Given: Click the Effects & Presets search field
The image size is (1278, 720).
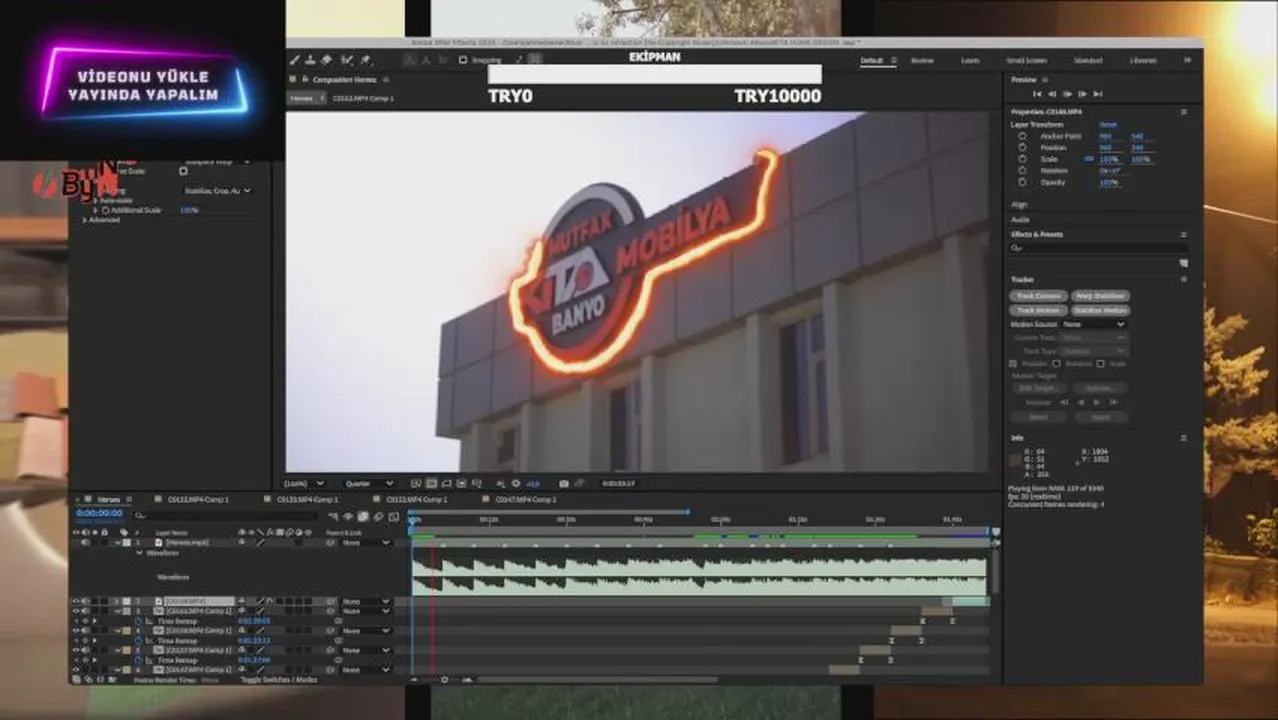Looking at the screenshot, I should 1098,248.
